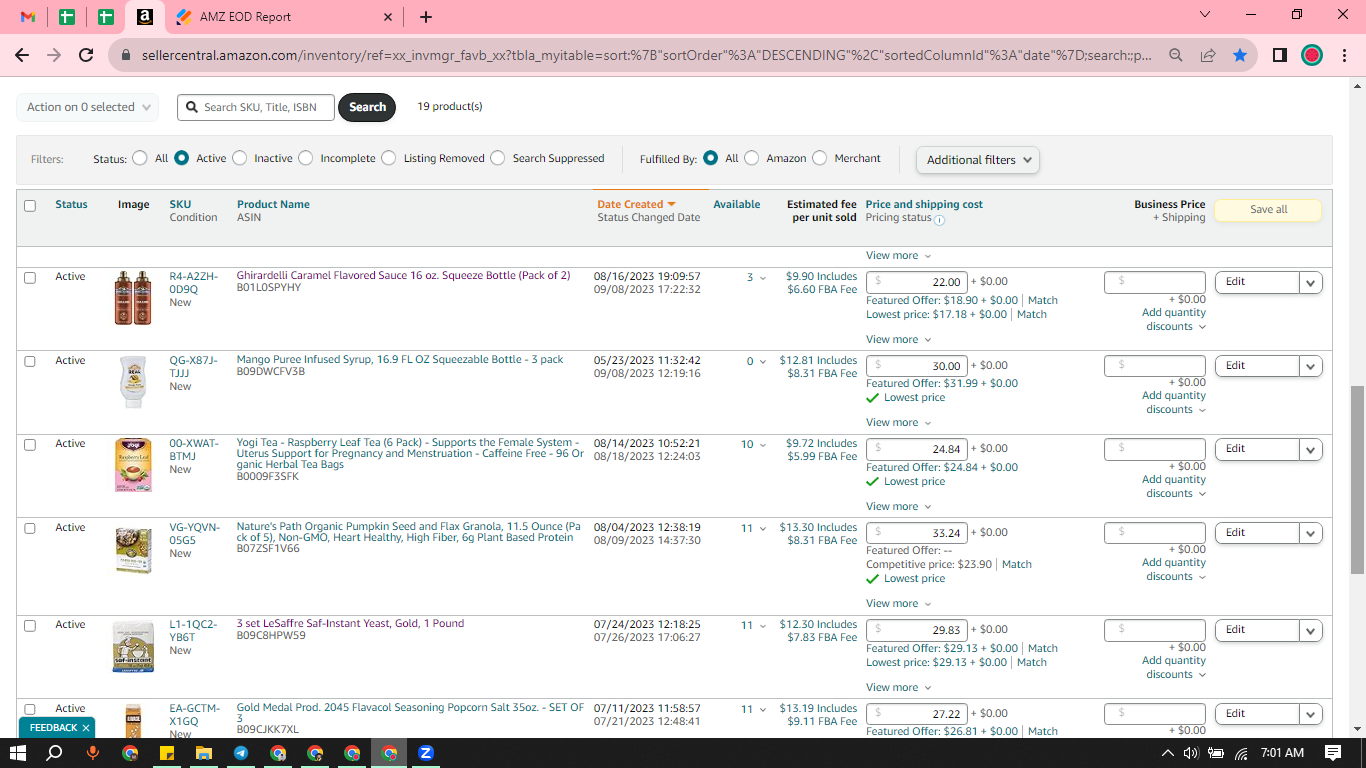Screen dimensions: 1366x768
Task: Share this page using the share icon
Action: click(x=1208, y=56)
